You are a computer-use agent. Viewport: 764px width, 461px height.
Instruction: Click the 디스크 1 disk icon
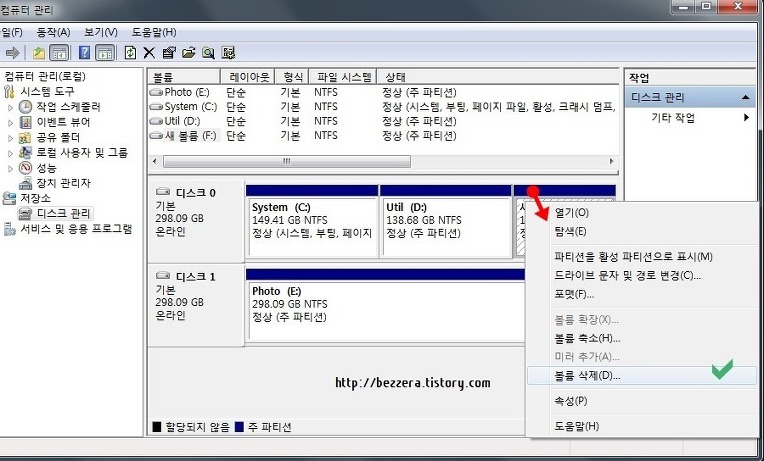click(163, 276)
